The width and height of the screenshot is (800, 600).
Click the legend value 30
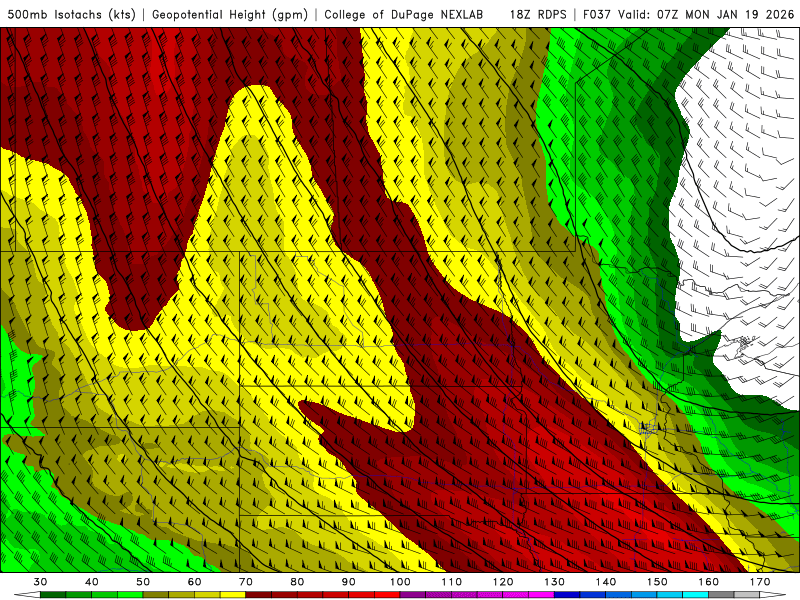coord(40,582)
